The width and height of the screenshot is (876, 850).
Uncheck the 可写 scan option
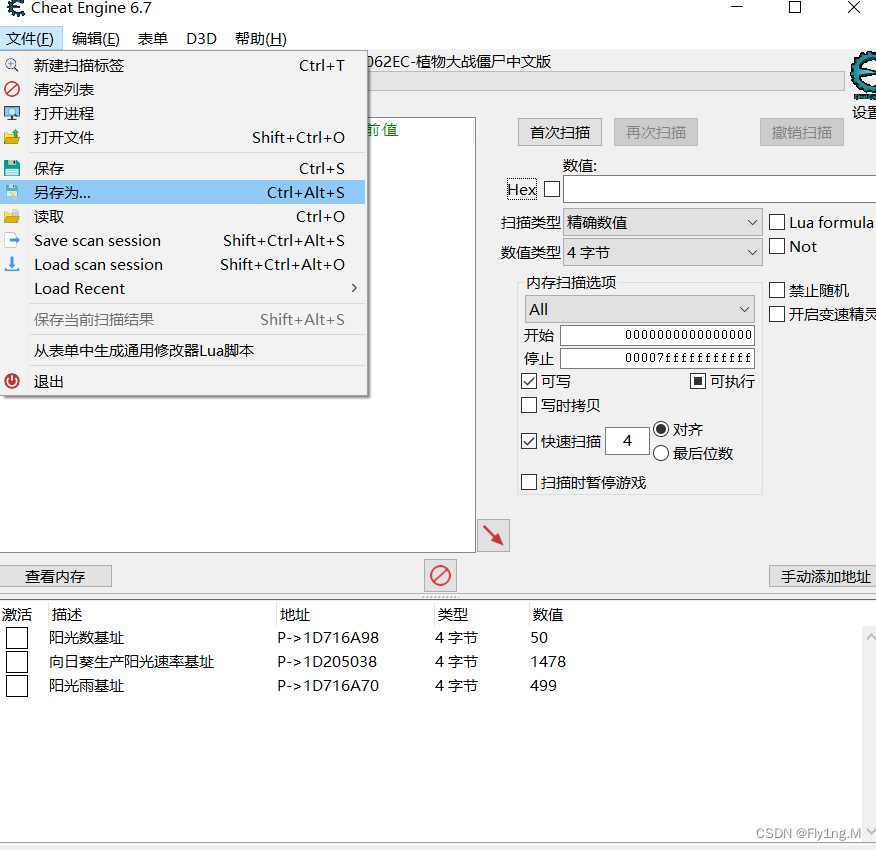tap(529, 380)
